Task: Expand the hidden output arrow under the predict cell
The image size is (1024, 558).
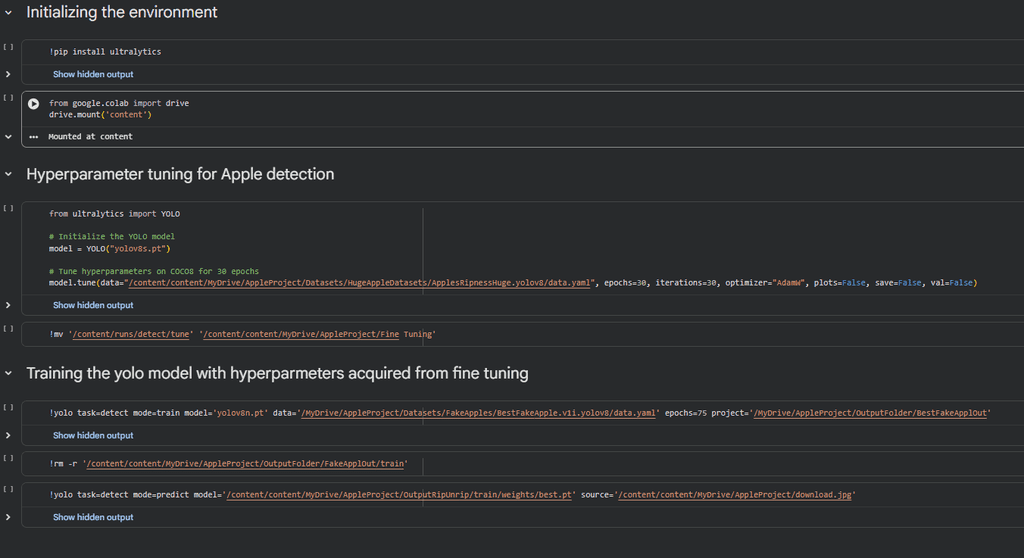Action: point(8,517)
